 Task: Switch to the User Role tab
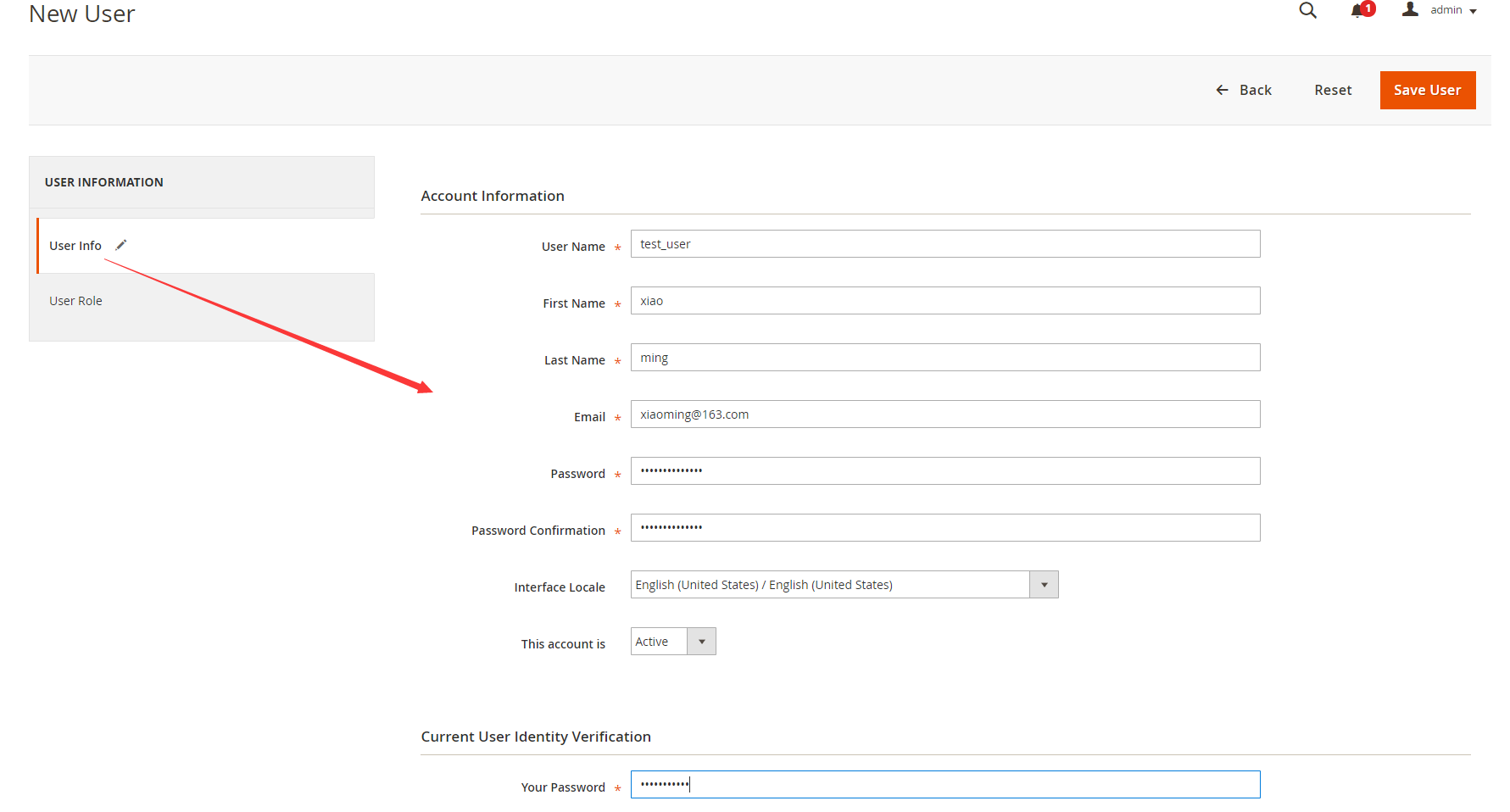point(75,301)
